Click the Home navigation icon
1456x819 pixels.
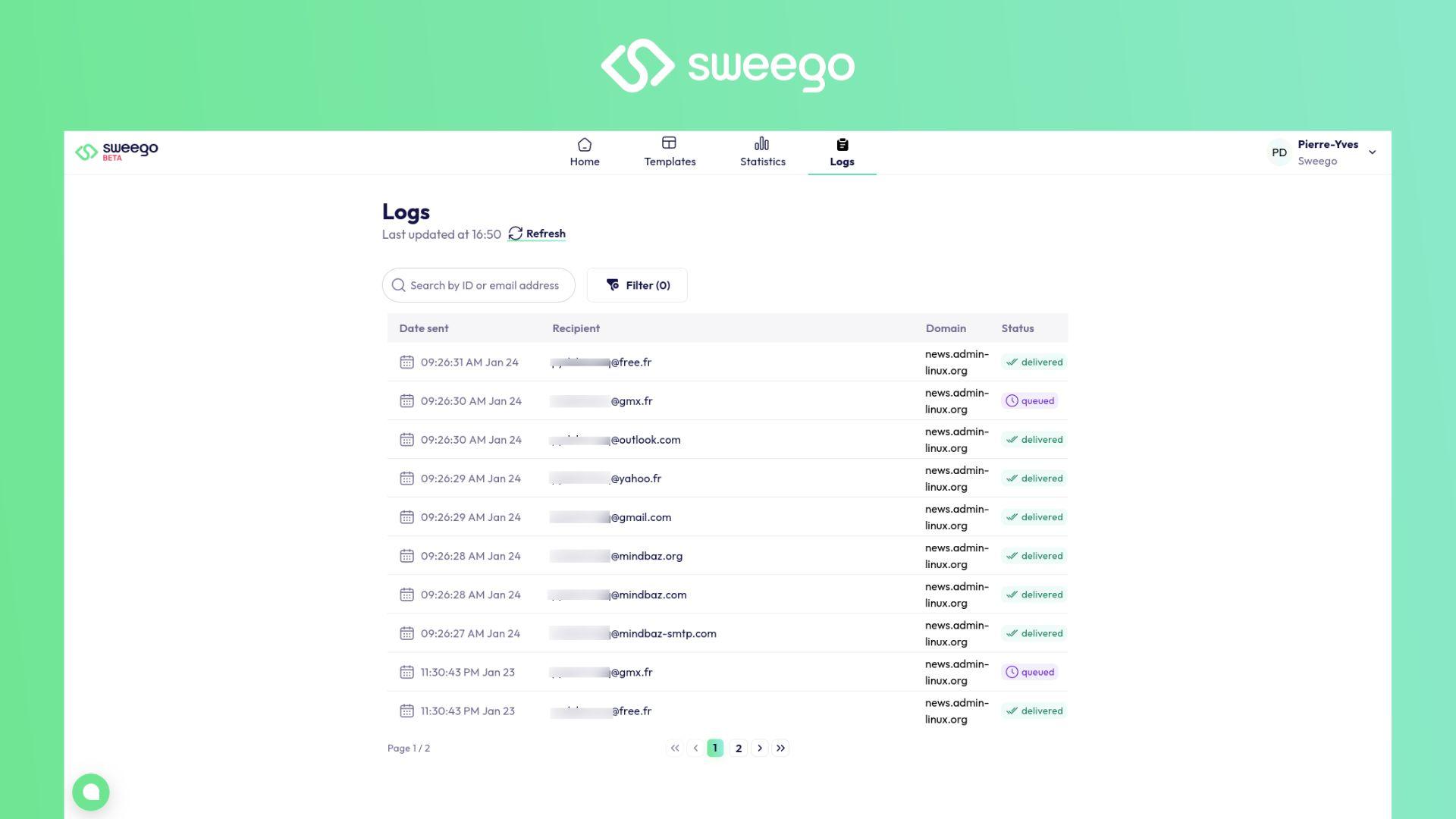coord(584,145)
